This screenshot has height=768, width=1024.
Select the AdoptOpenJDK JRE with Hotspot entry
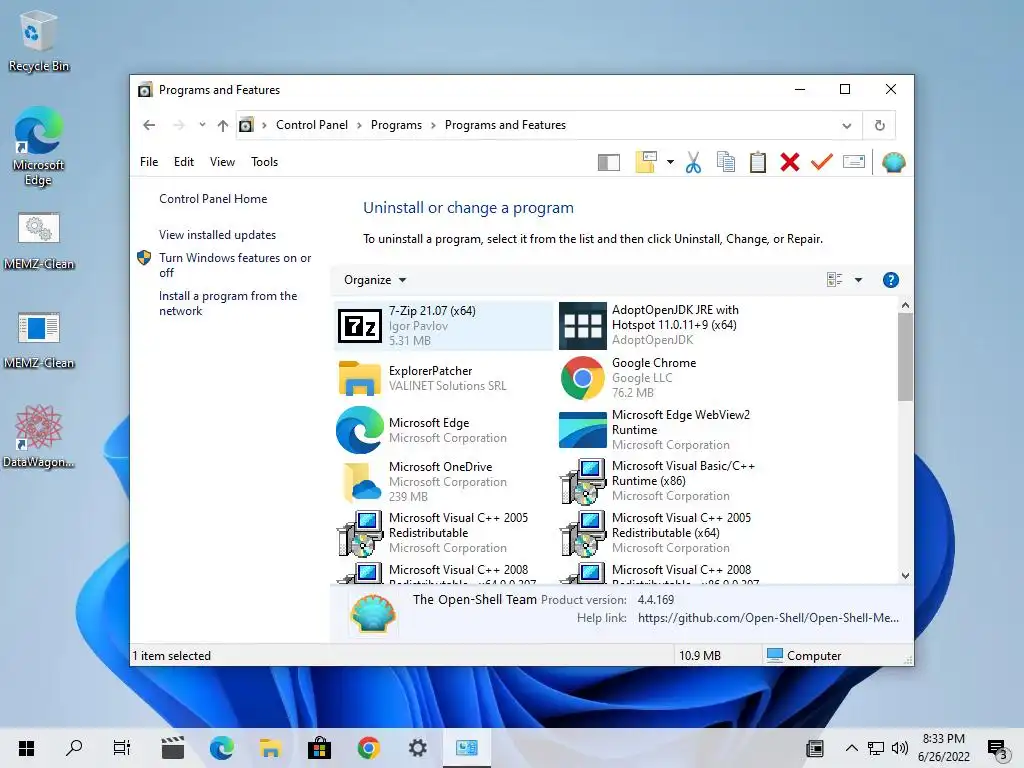point(665,325)
